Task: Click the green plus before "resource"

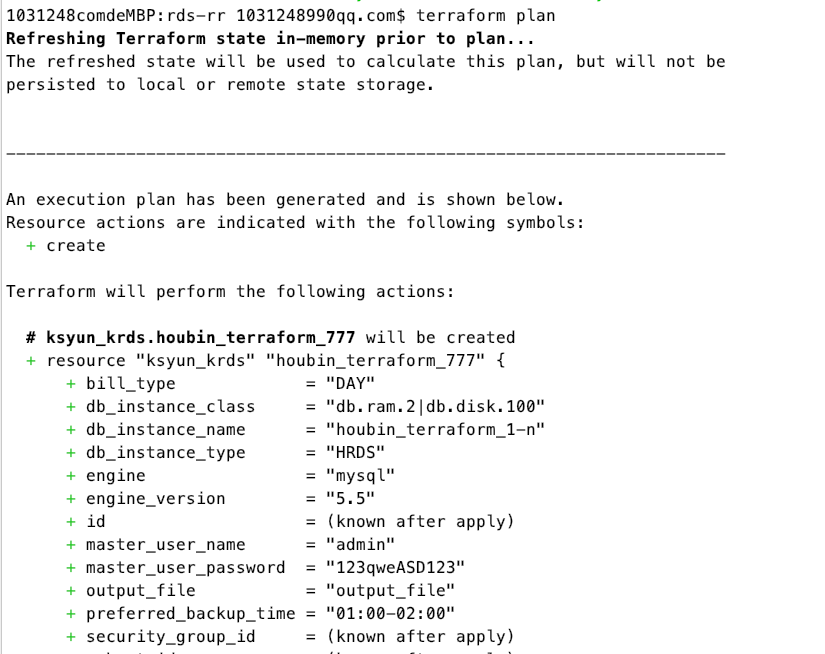Action: pyautogui.click(x=31, y=361)
